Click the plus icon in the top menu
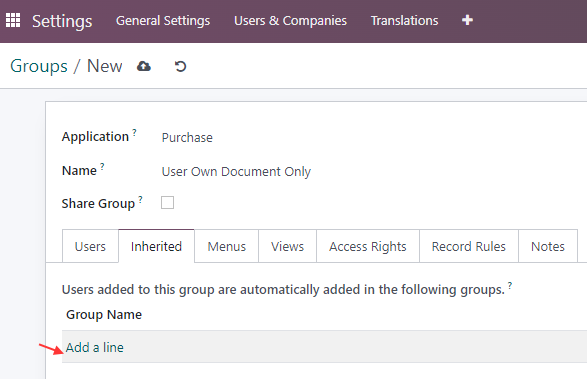 coord(467,20)
